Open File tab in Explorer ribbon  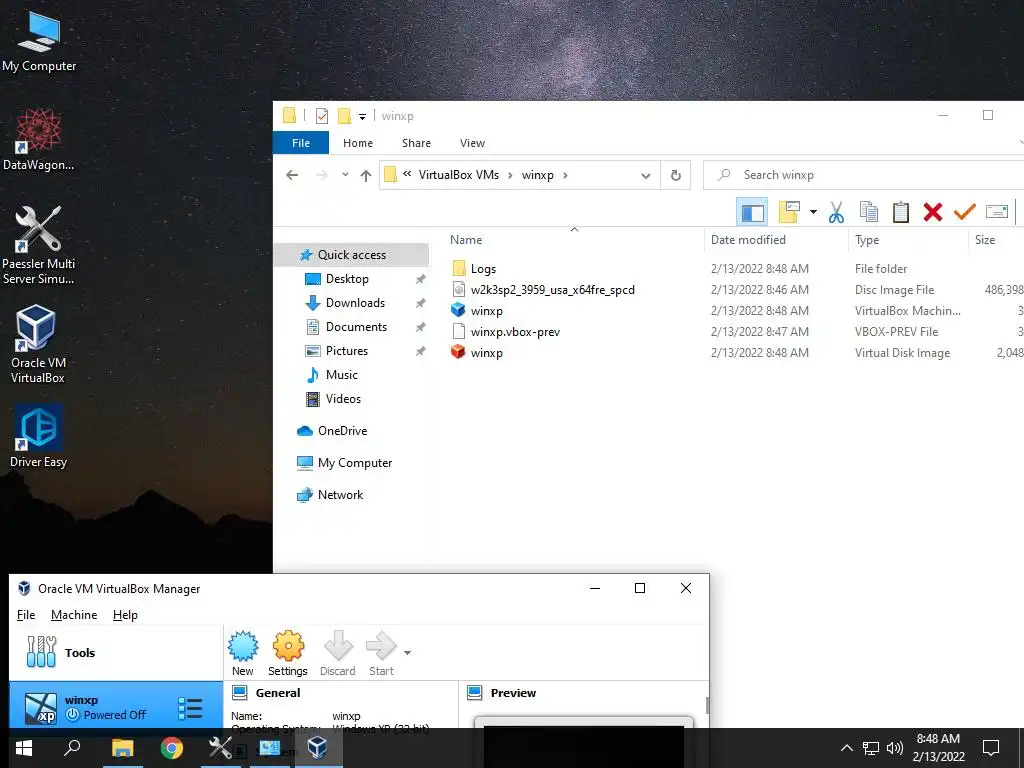pos(300,143)
